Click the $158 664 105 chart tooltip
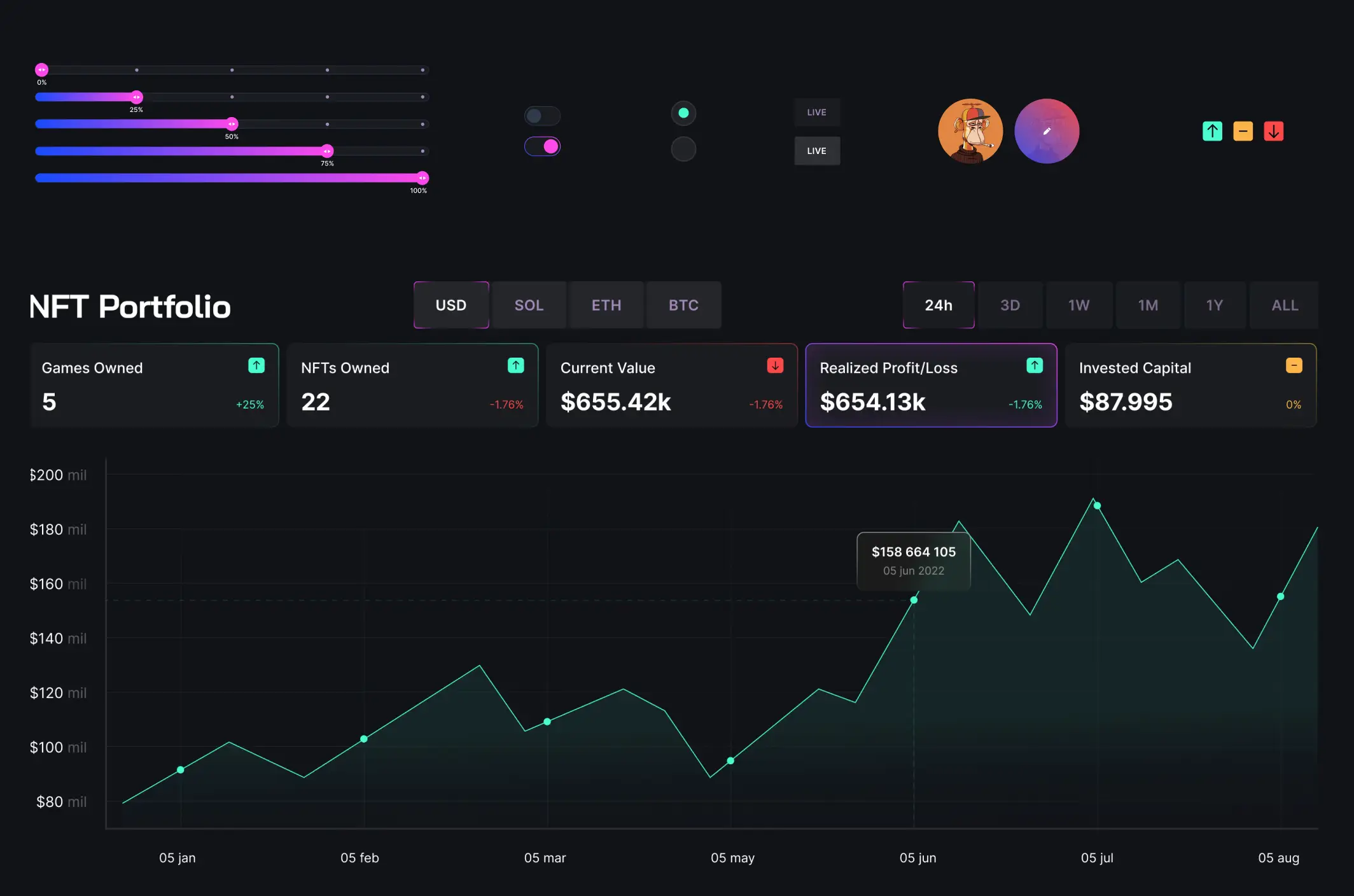1354x896 pixels. tap(914, 561)
